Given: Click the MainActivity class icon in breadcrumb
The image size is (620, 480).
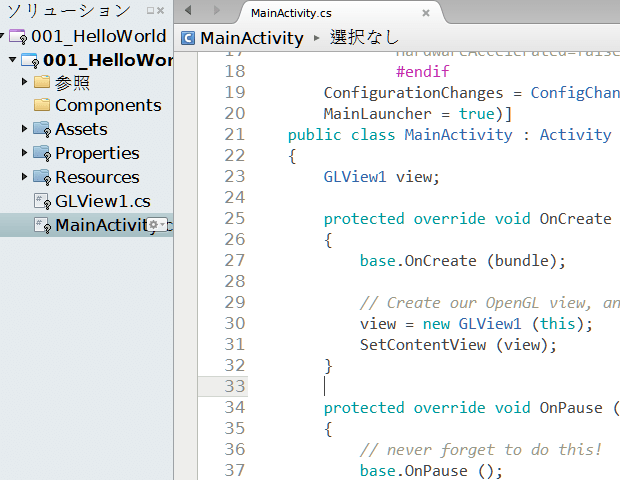Looking at the screenshot, I should [188, 38].
